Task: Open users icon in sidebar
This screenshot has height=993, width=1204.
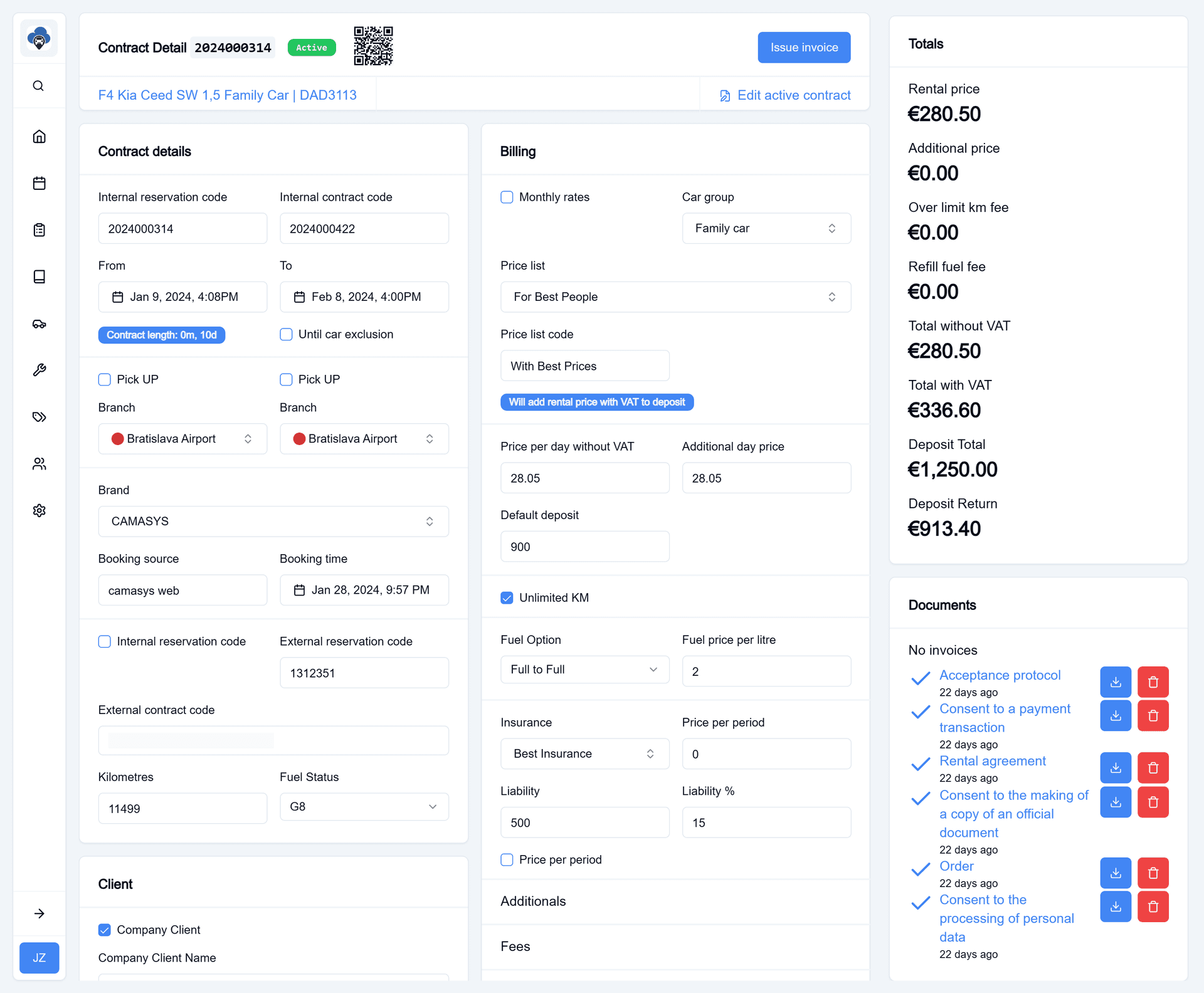Action: tap(39, 464)
